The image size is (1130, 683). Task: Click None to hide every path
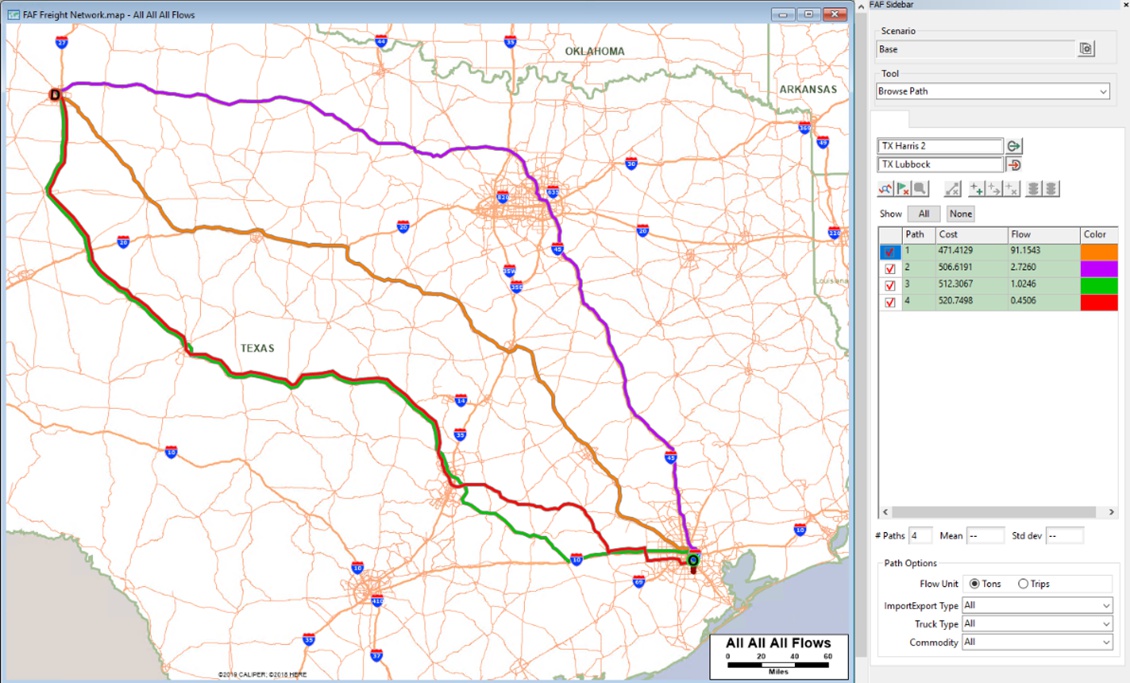click(960, 213)
